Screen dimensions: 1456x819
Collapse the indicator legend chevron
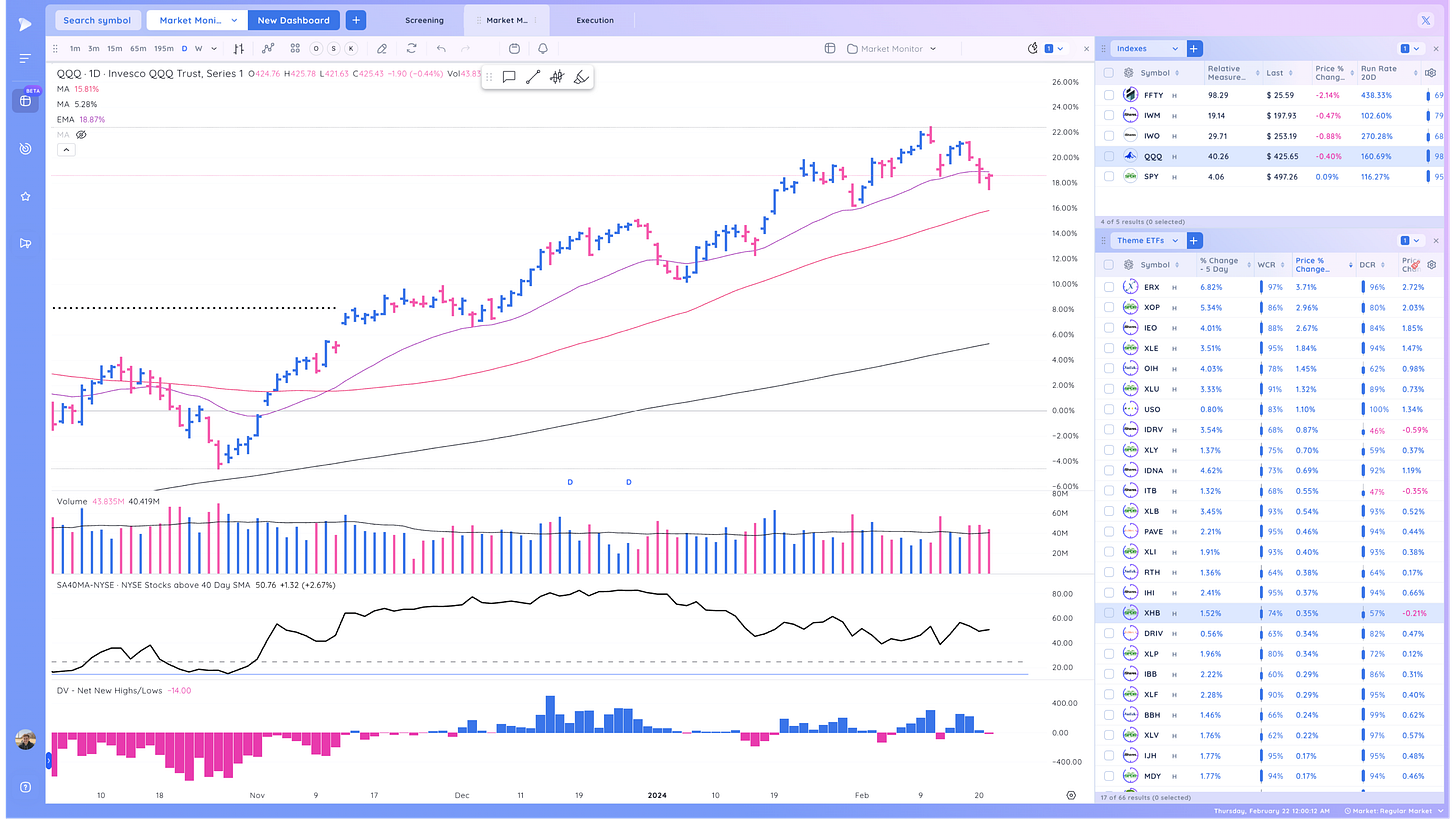[65, 150]
